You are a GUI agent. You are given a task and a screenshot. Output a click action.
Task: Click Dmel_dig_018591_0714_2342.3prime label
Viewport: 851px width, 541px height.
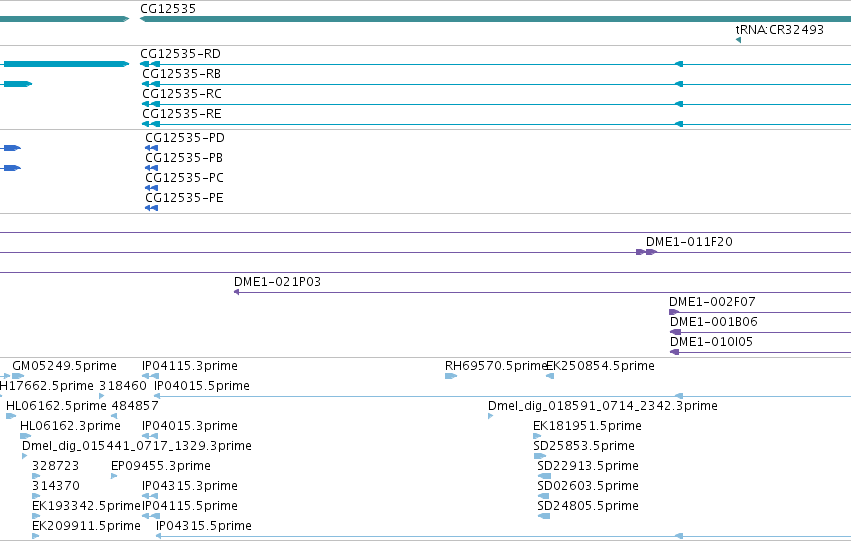(x=602, y=406)
